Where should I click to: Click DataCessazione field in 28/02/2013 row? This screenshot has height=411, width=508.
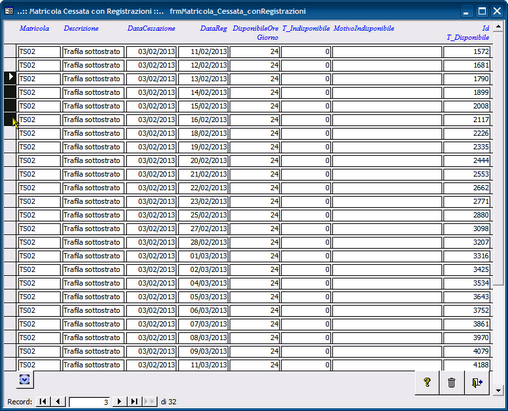(x=151, y=242)
